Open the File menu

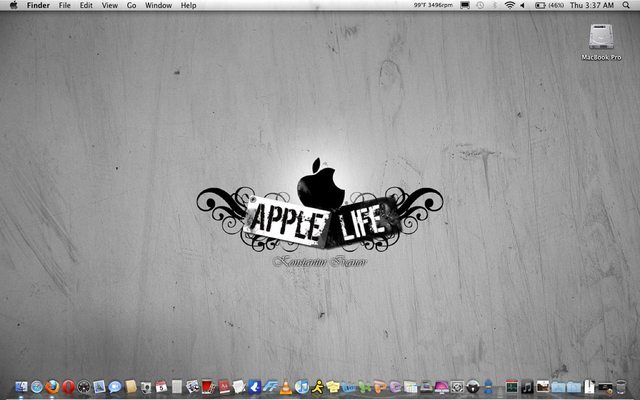[x=64, y=5]
